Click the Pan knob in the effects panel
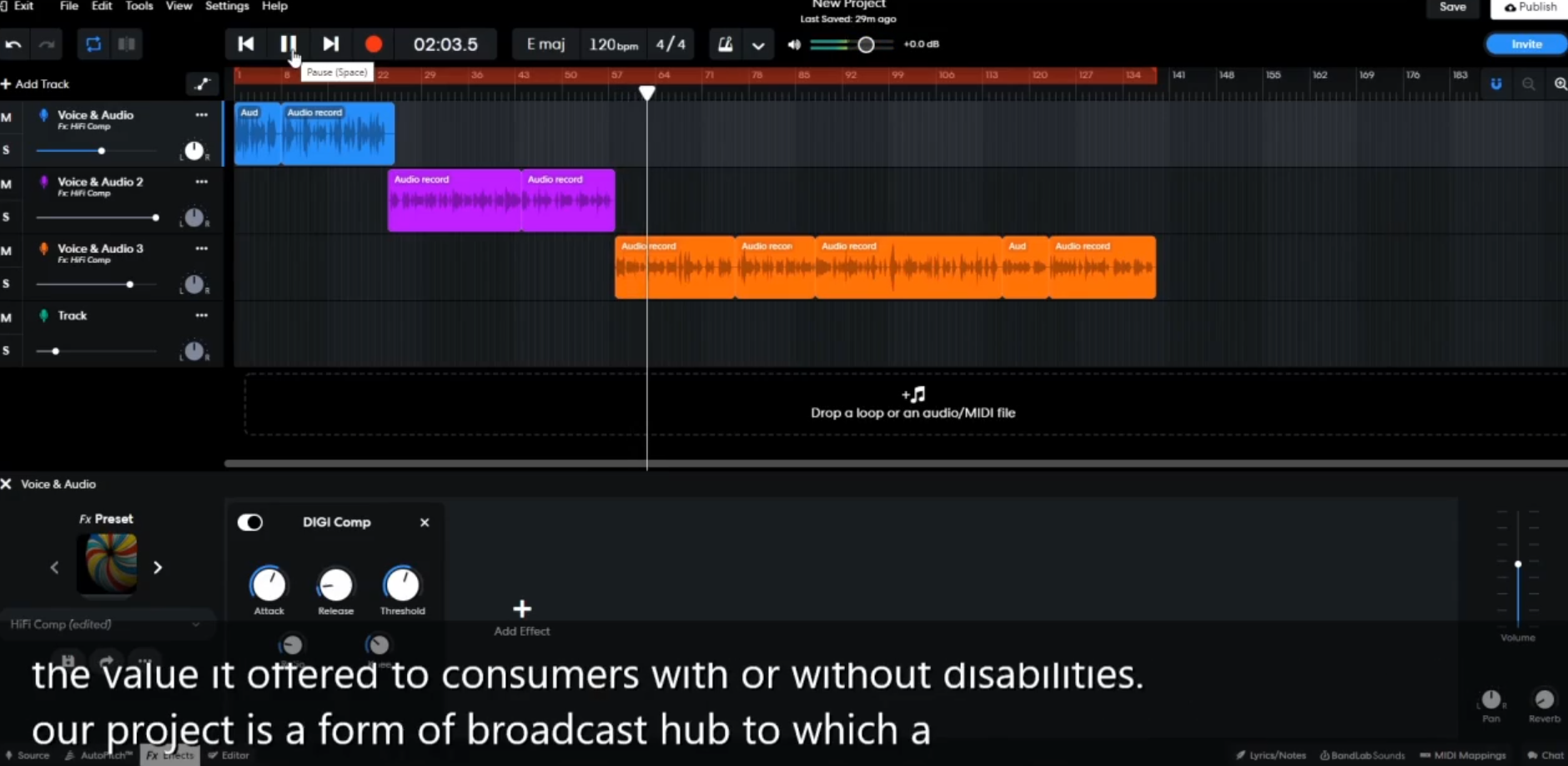 1491,698
